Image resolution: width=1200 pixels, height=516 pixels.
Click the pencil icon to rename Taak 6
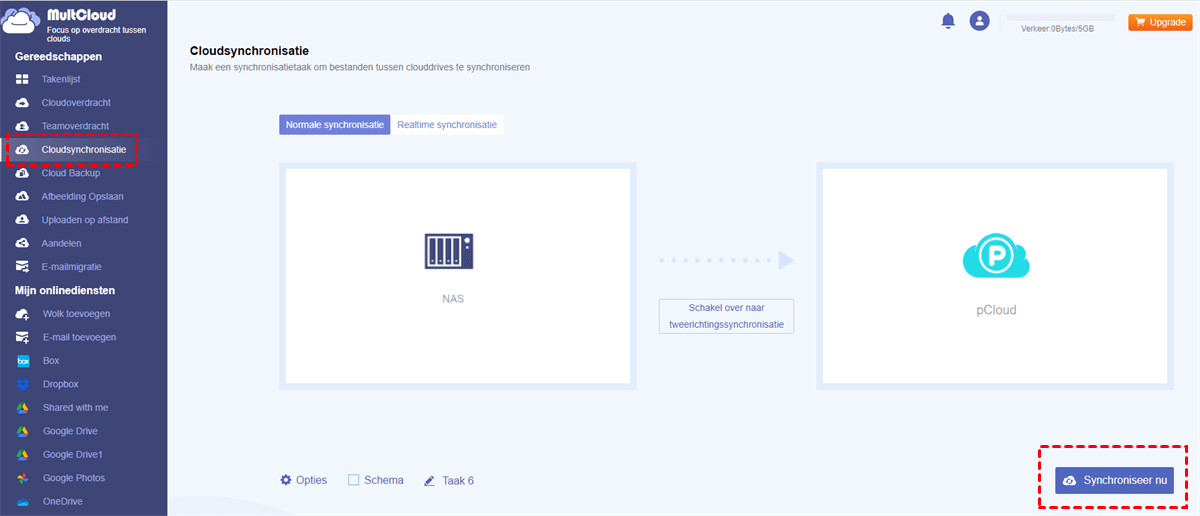point(430,481)
